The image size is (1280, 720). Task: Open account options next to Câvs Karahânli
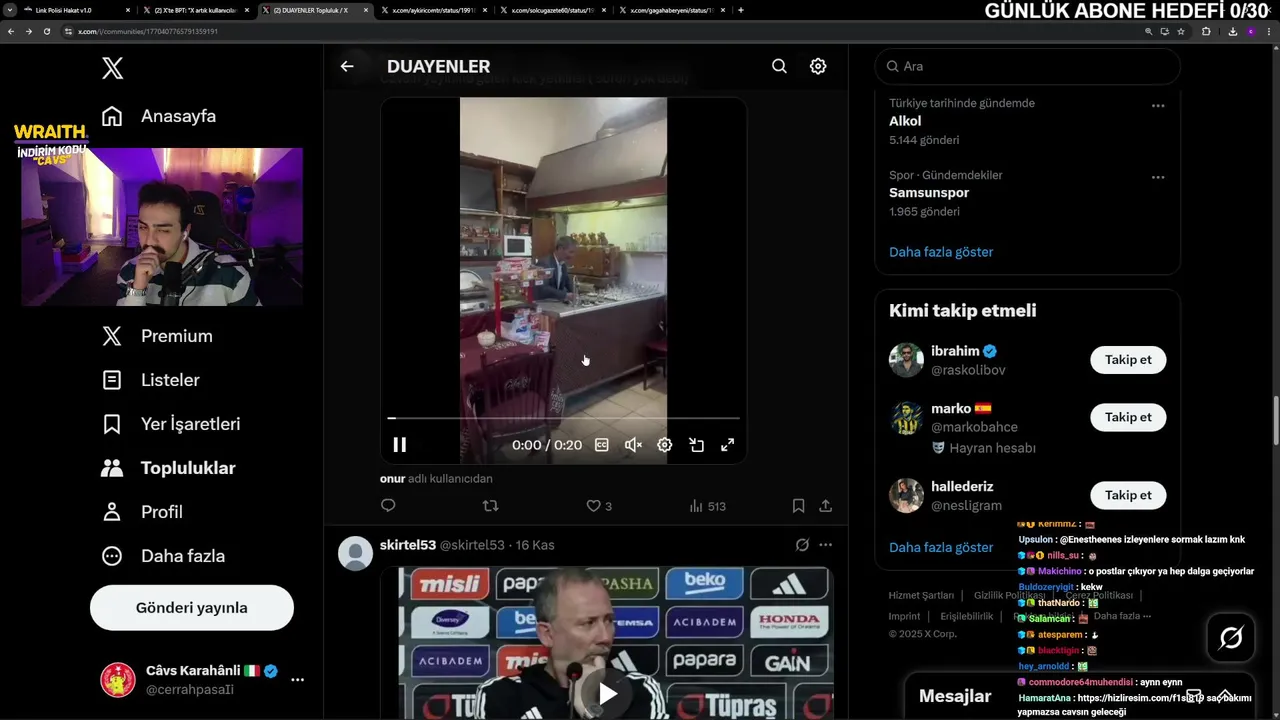click(297, 680)
